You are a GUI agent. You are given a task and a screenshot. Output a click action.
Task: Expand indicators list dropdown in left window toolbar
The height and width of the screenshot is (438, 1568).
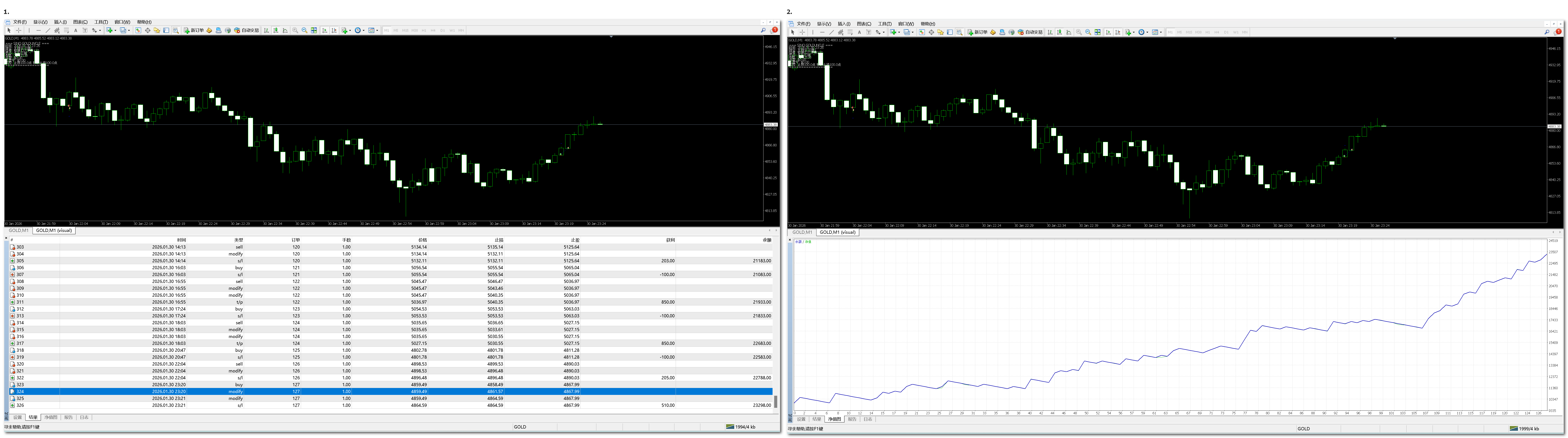pos(350,30)
